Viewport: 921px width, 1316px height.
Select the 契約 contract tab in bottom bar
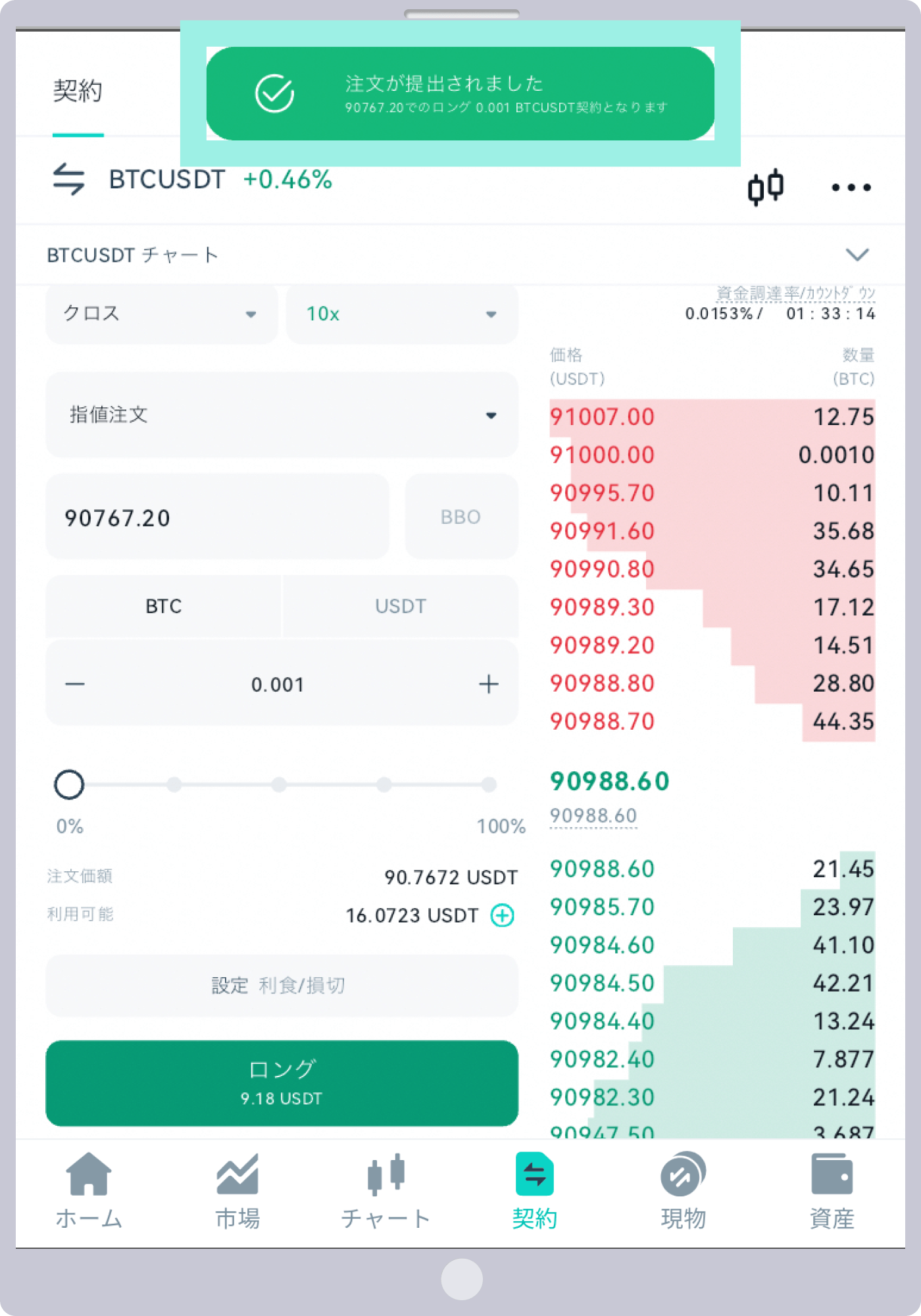coord(534,1191)
